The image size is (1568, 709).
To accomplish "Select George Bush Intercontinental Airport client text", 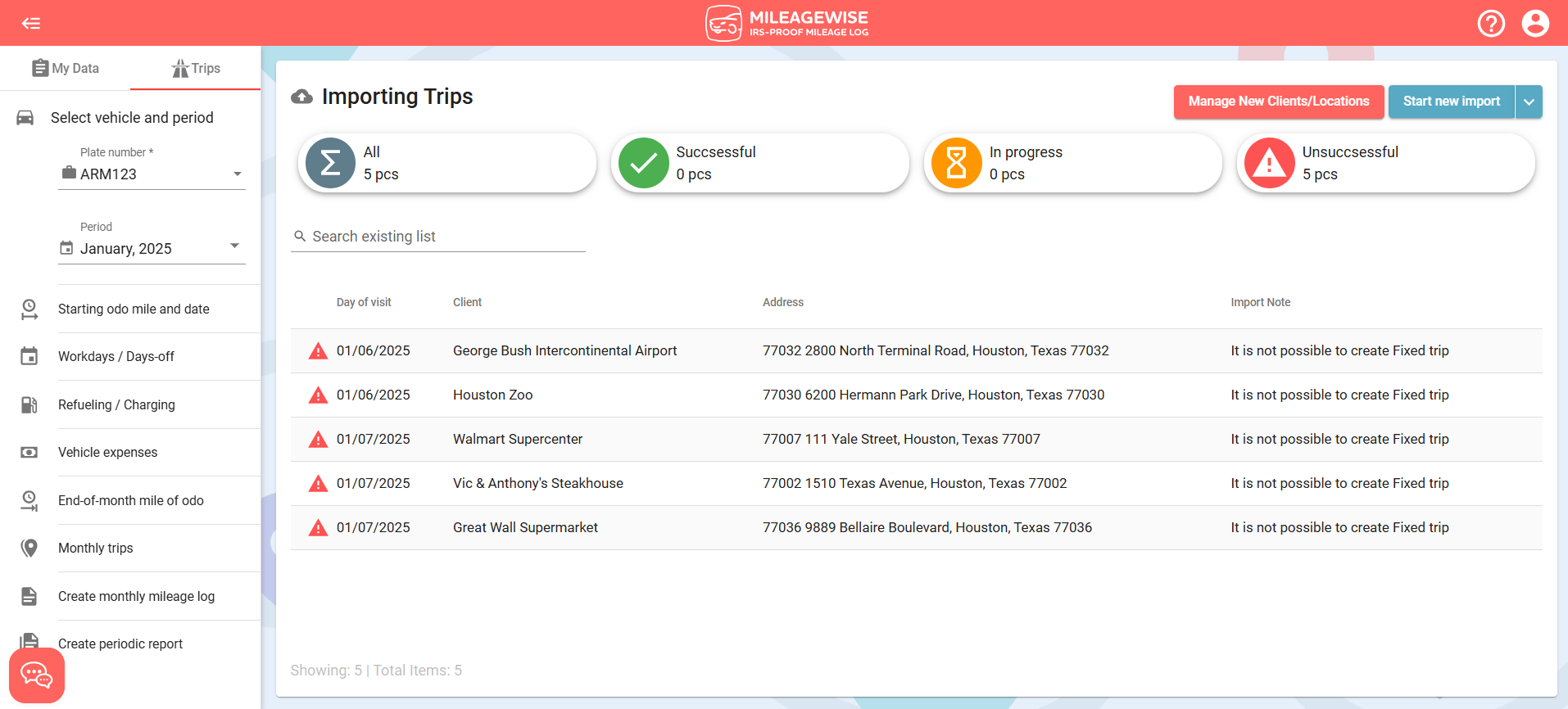I will [x=564, y=350].
